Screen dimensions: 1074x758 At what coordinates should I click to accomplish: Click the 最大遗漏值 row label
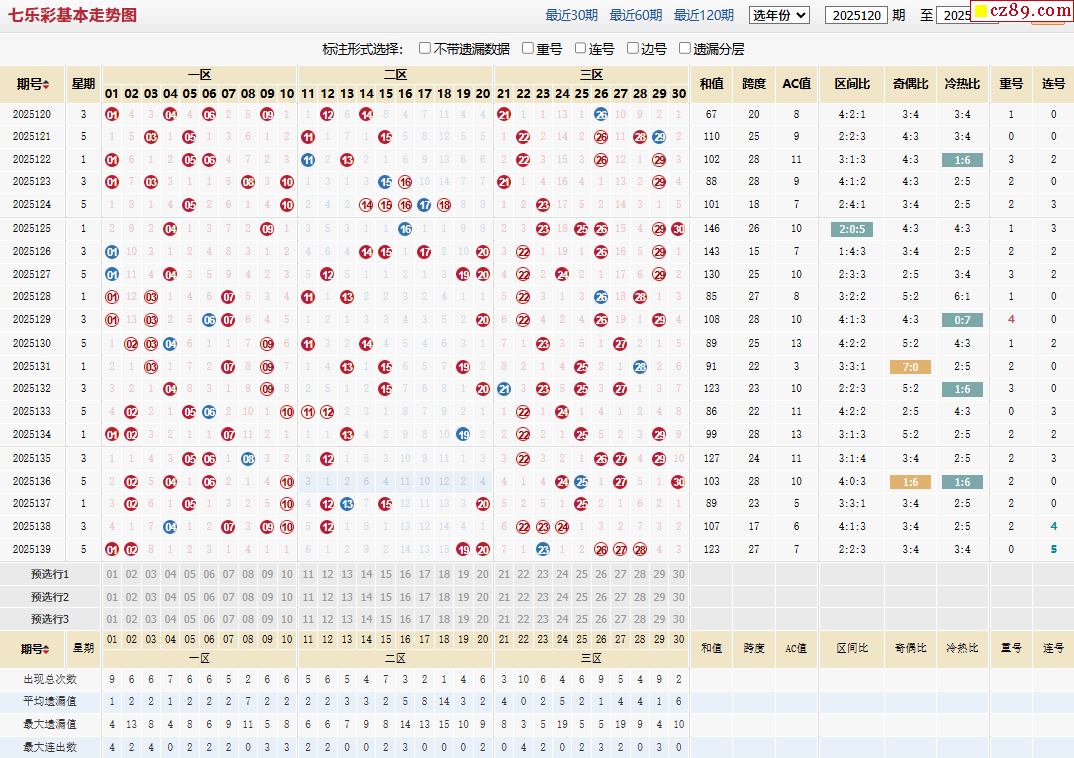click(50, 724)
